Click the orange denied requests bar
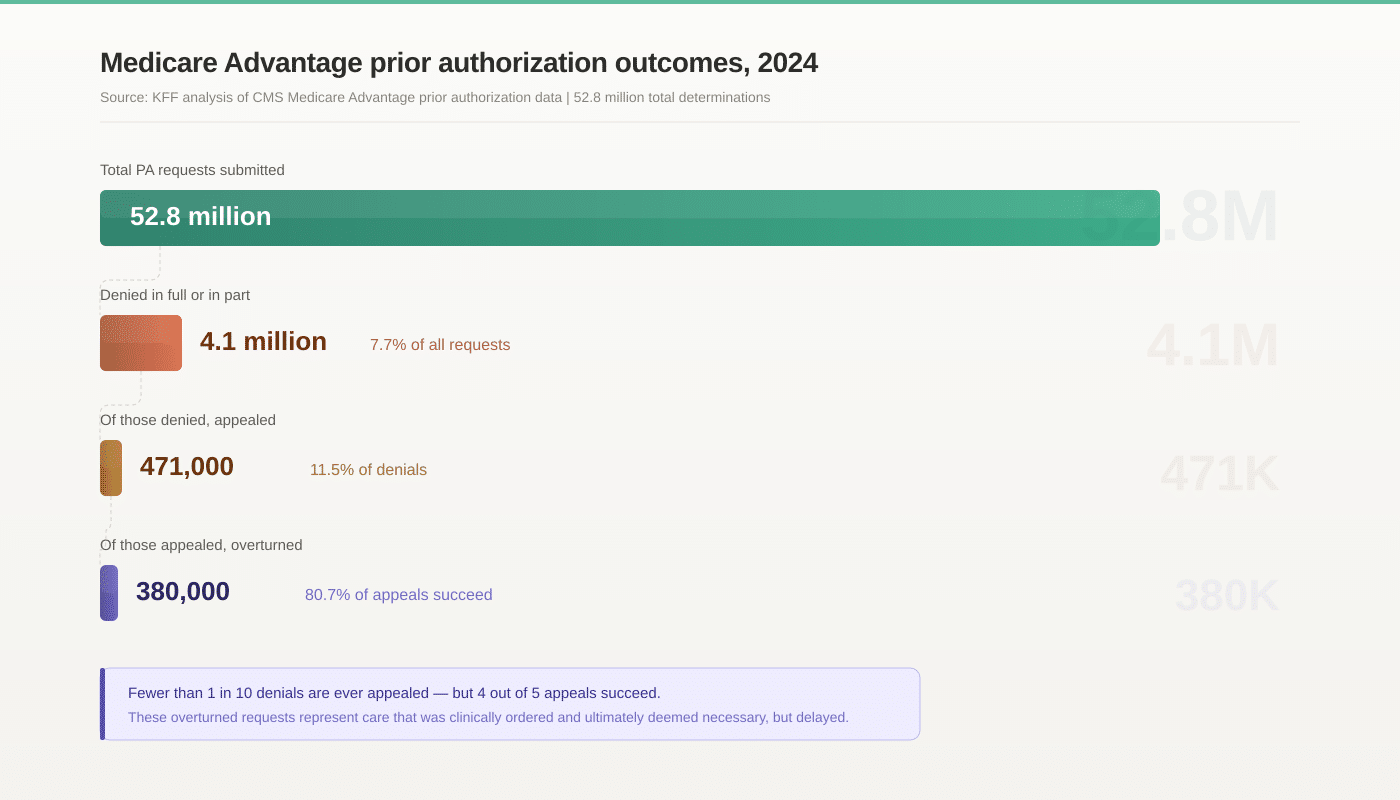This screenshot has width=1400, height=800. click(x=141, y=343)
